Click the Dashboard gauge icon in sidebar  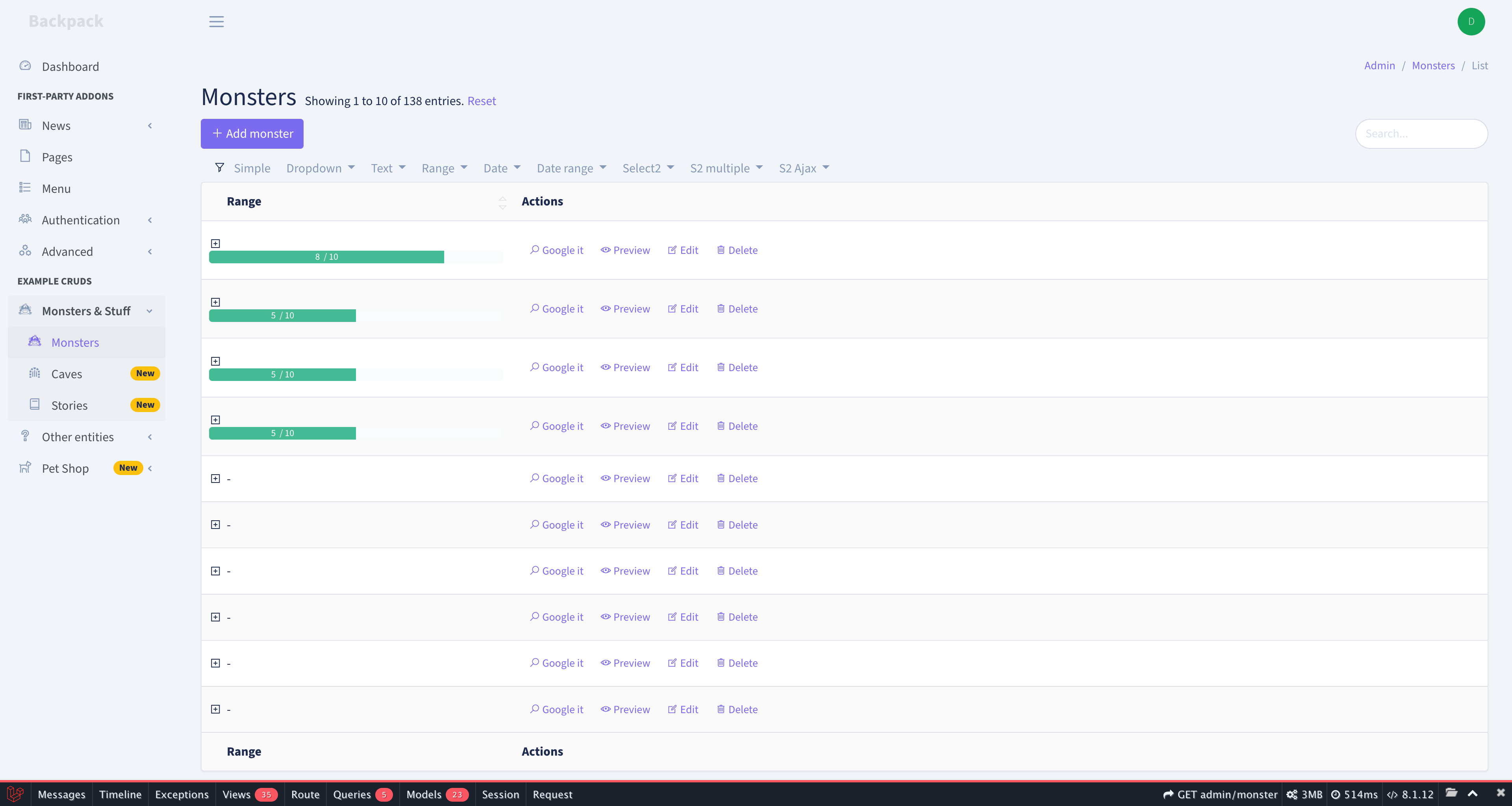click(x=25, y=66)
